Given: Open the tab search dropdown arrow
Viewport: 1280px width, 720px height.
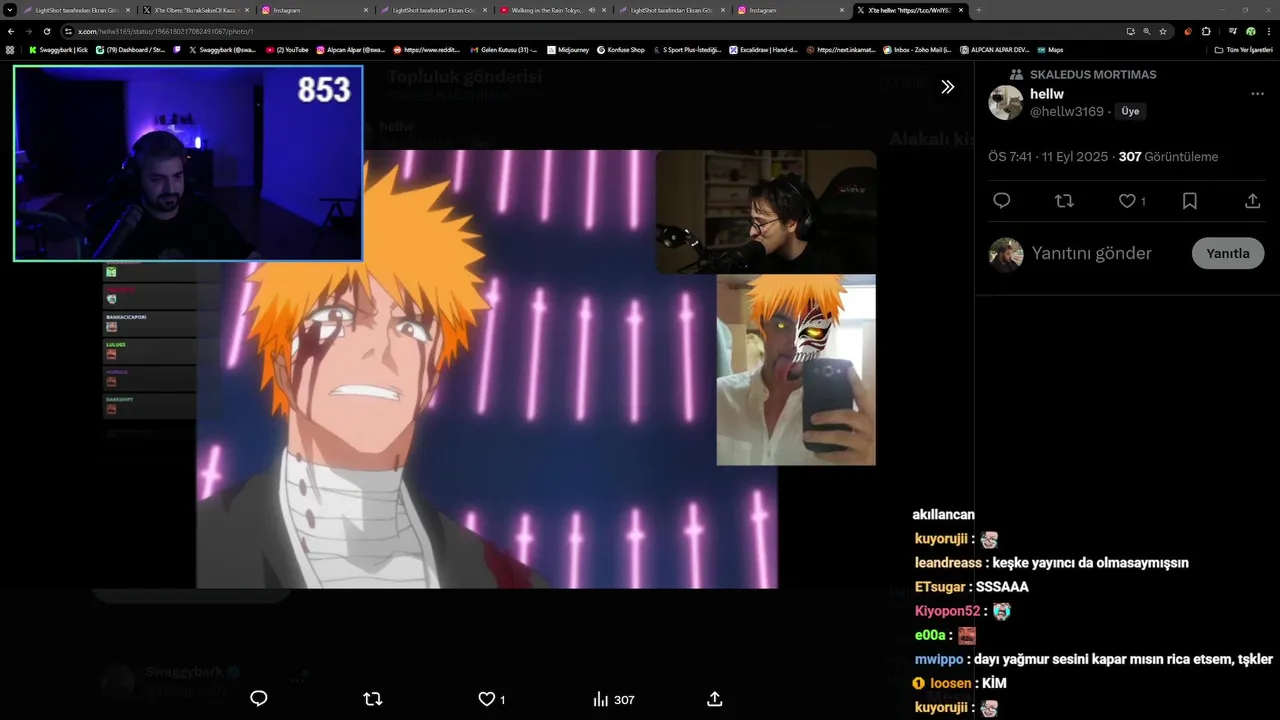Looking at the screenshot, I should (x=10, y=10).
